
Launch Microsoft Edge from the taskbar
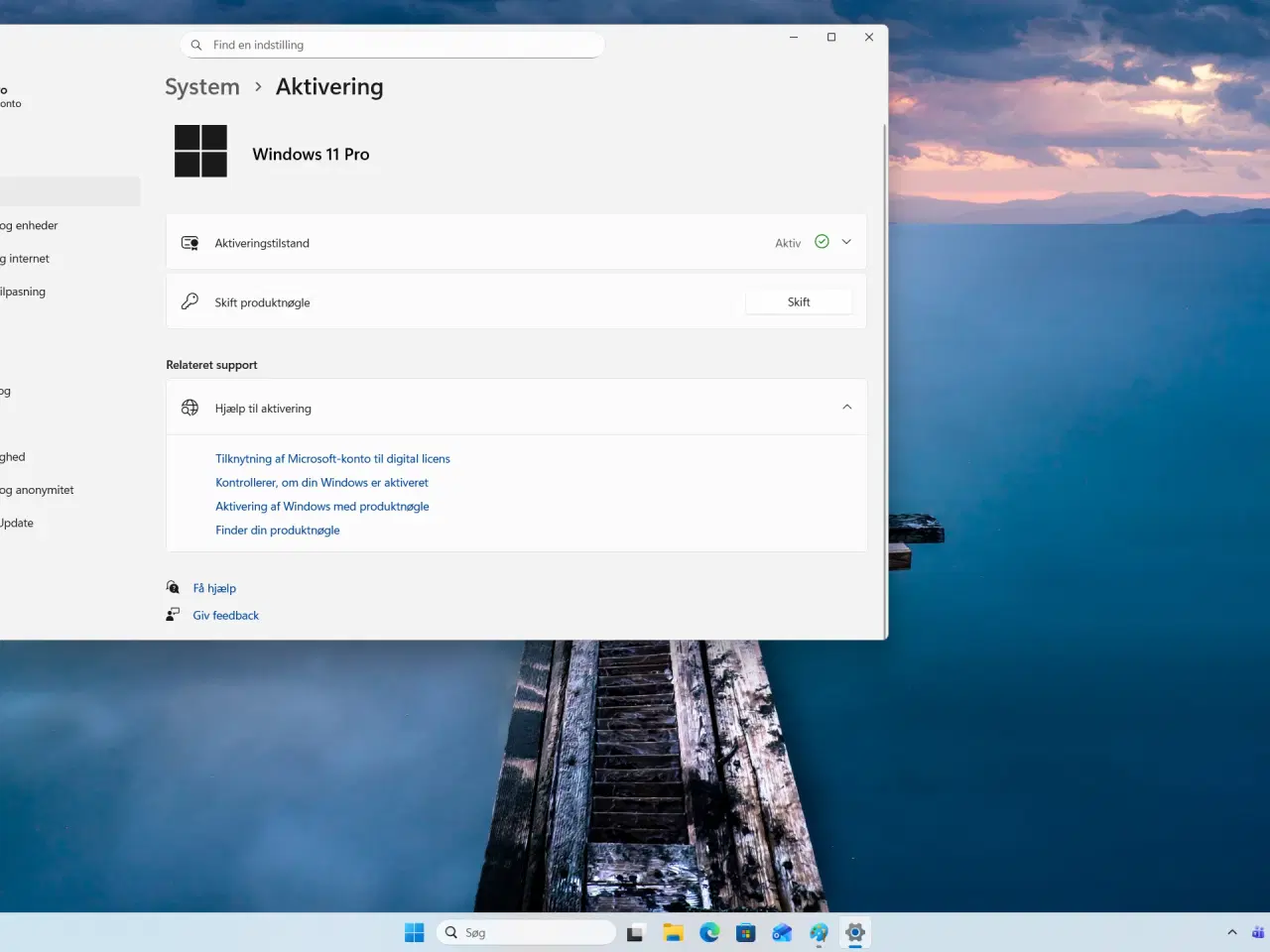pos(709,932)
